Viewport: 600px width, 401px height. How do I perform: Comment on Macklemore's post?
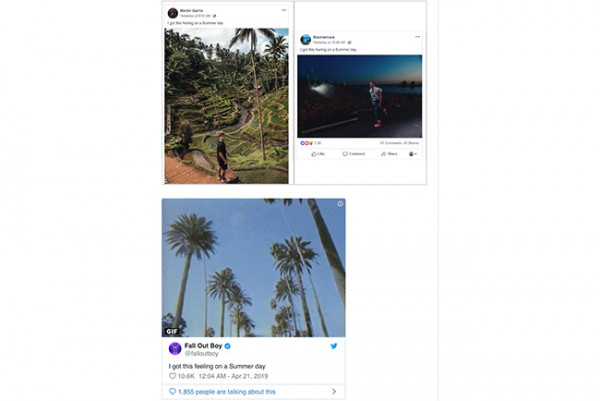coord(354,154)
